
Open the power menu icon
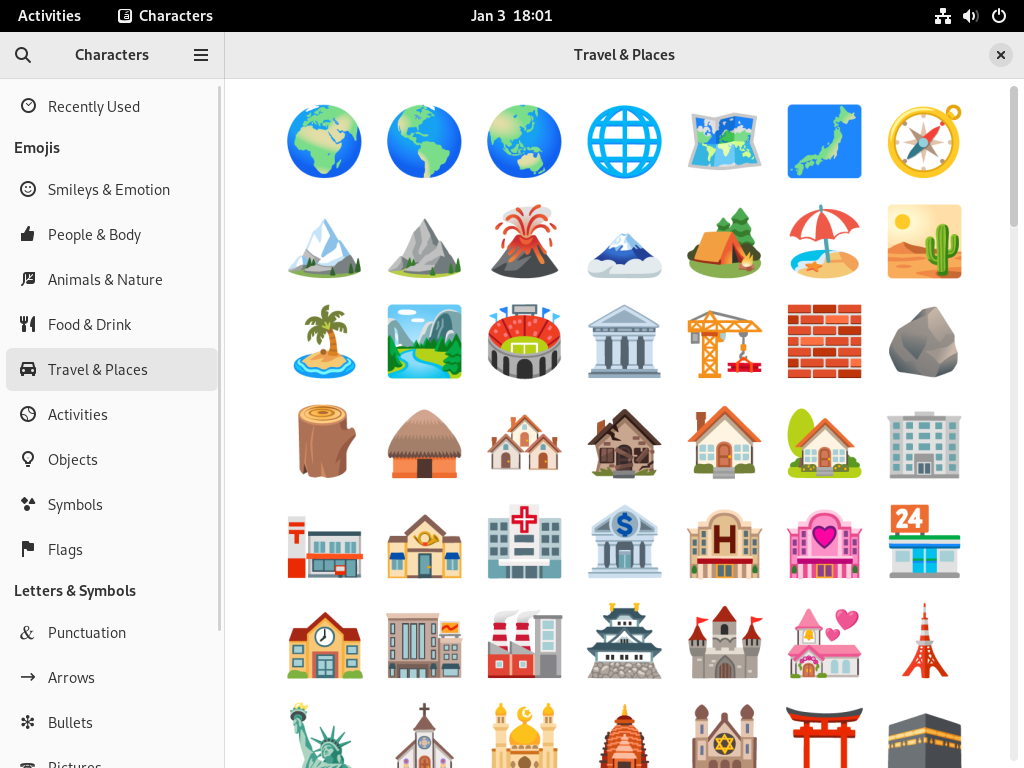coord(999,16)
